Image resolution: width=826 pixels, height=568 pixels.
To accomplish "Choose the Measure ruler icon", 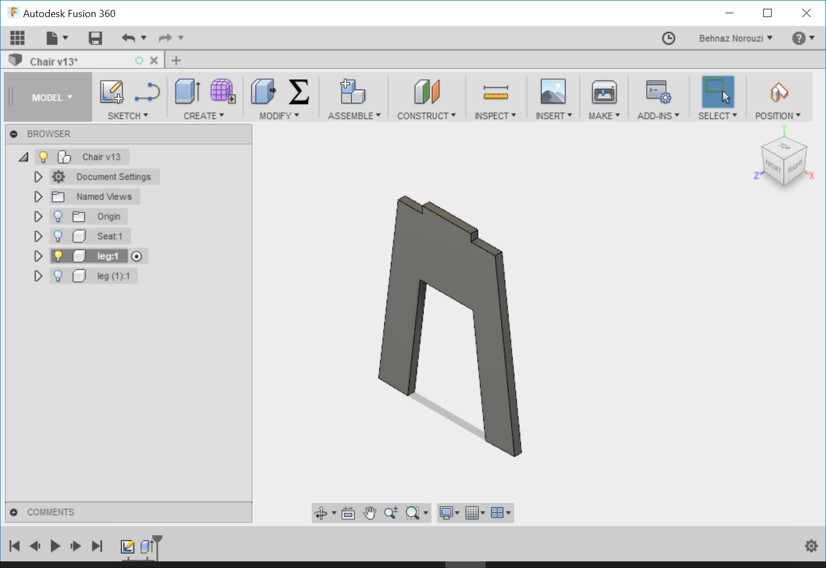I will click(496, 93).
